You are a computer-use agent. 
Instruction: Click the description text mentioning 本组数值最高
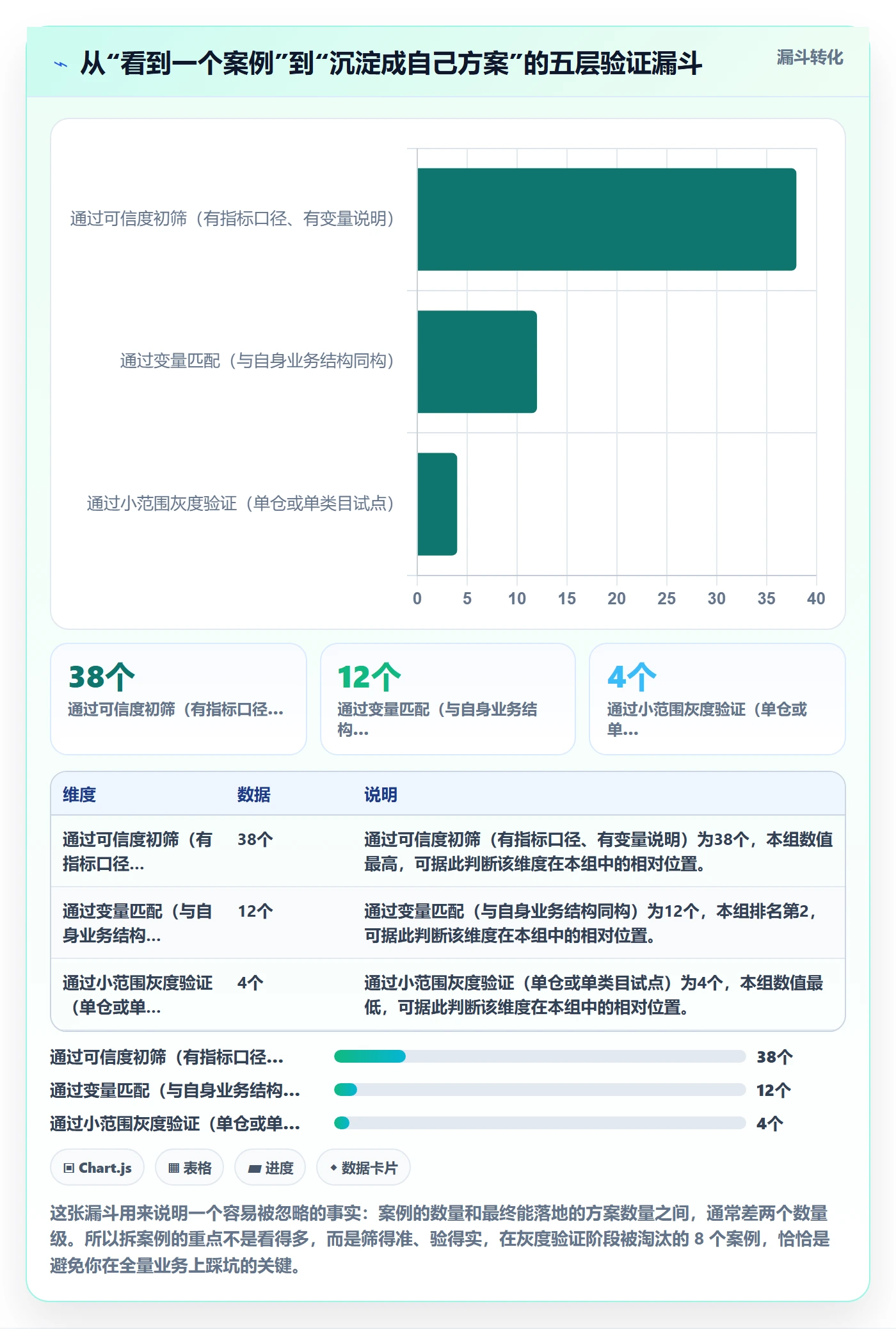pos(598,851)
